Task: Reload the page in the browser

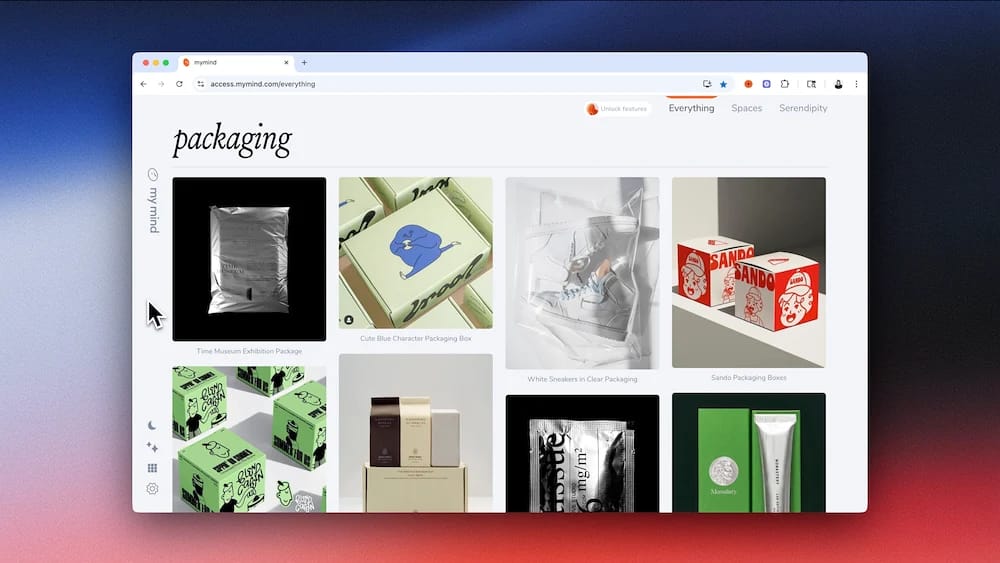Action: 179,84
